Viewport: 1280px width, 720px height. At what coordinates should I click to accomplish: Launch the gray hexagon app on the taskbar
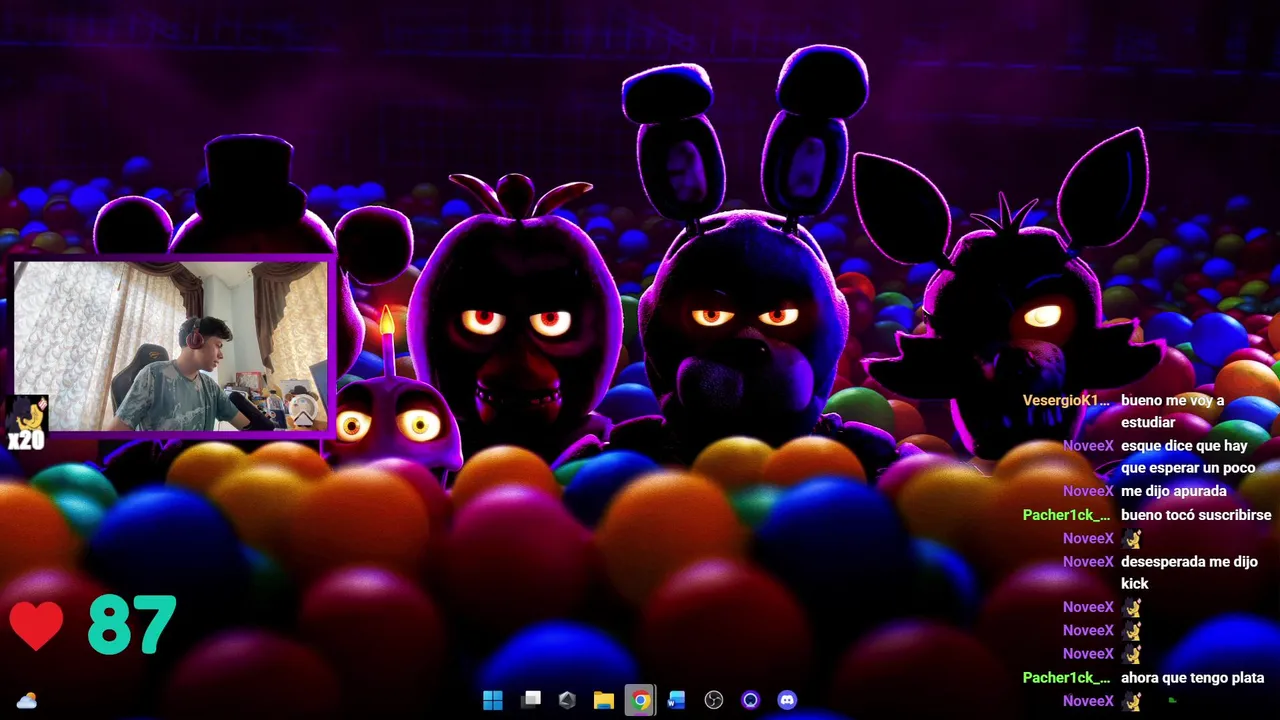pos(567,700)
